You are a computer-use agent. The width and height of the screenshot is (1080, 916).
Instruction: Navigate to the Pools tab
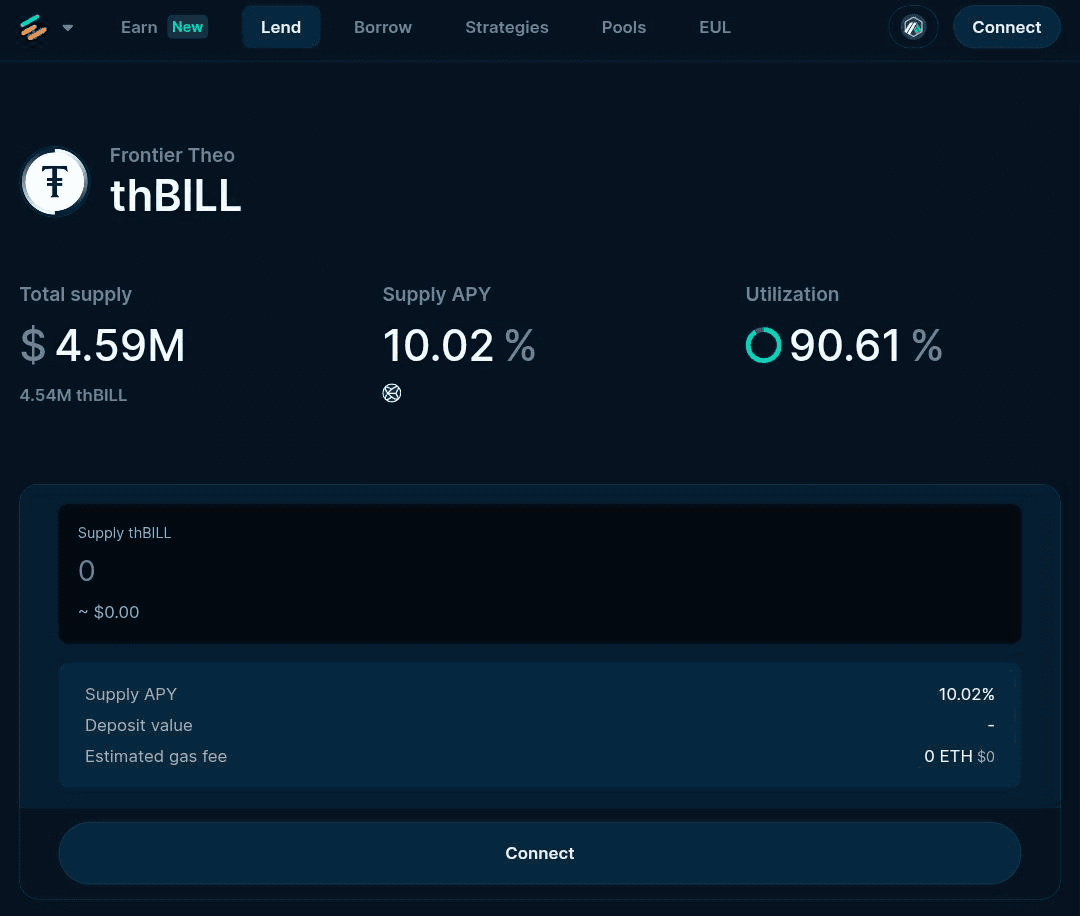[624, 27]
